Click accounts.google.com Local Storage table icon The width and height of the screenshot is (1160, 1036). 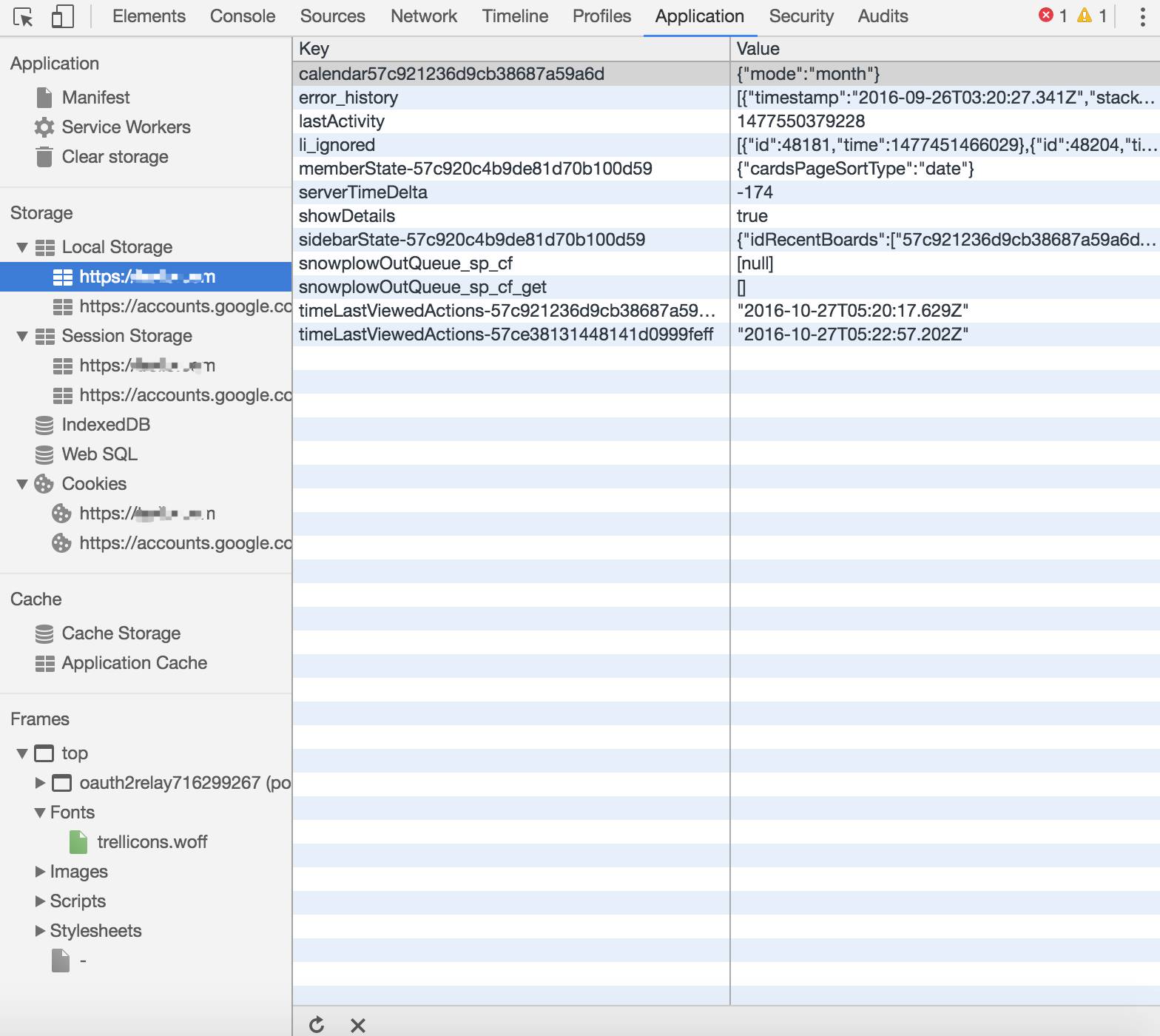63,306
